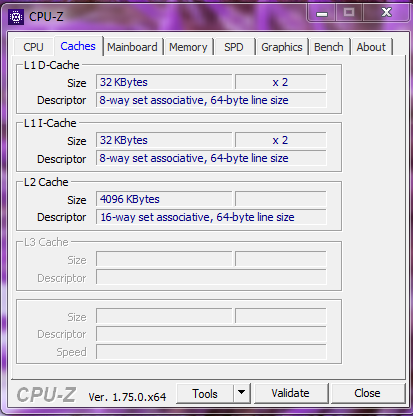Click the L2 Cache size field showing 4096 KBytes

point(164,199)
